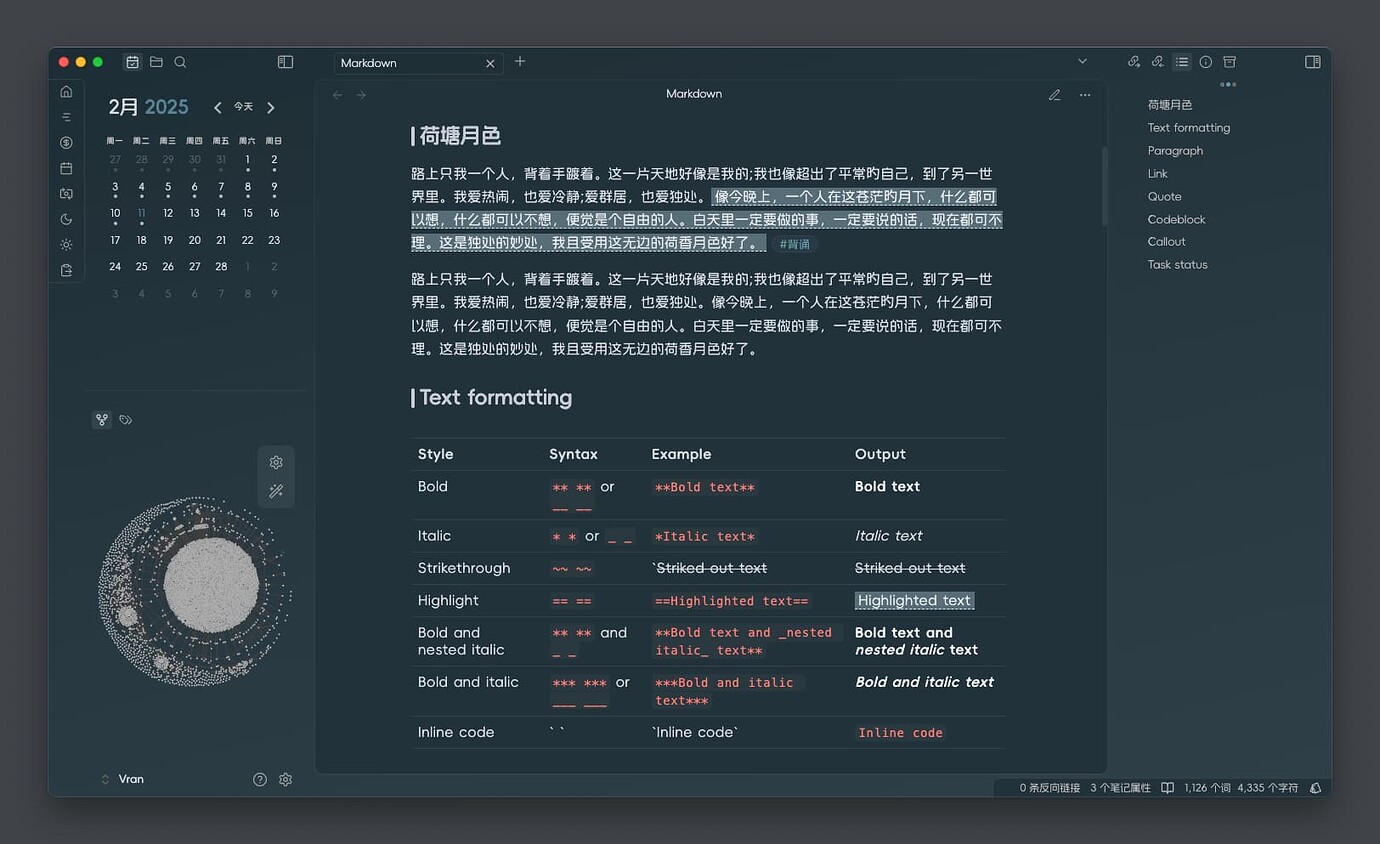1380x844 pixels.
Task: Click the graph animation magic wand icon
Action: point(276,491)
